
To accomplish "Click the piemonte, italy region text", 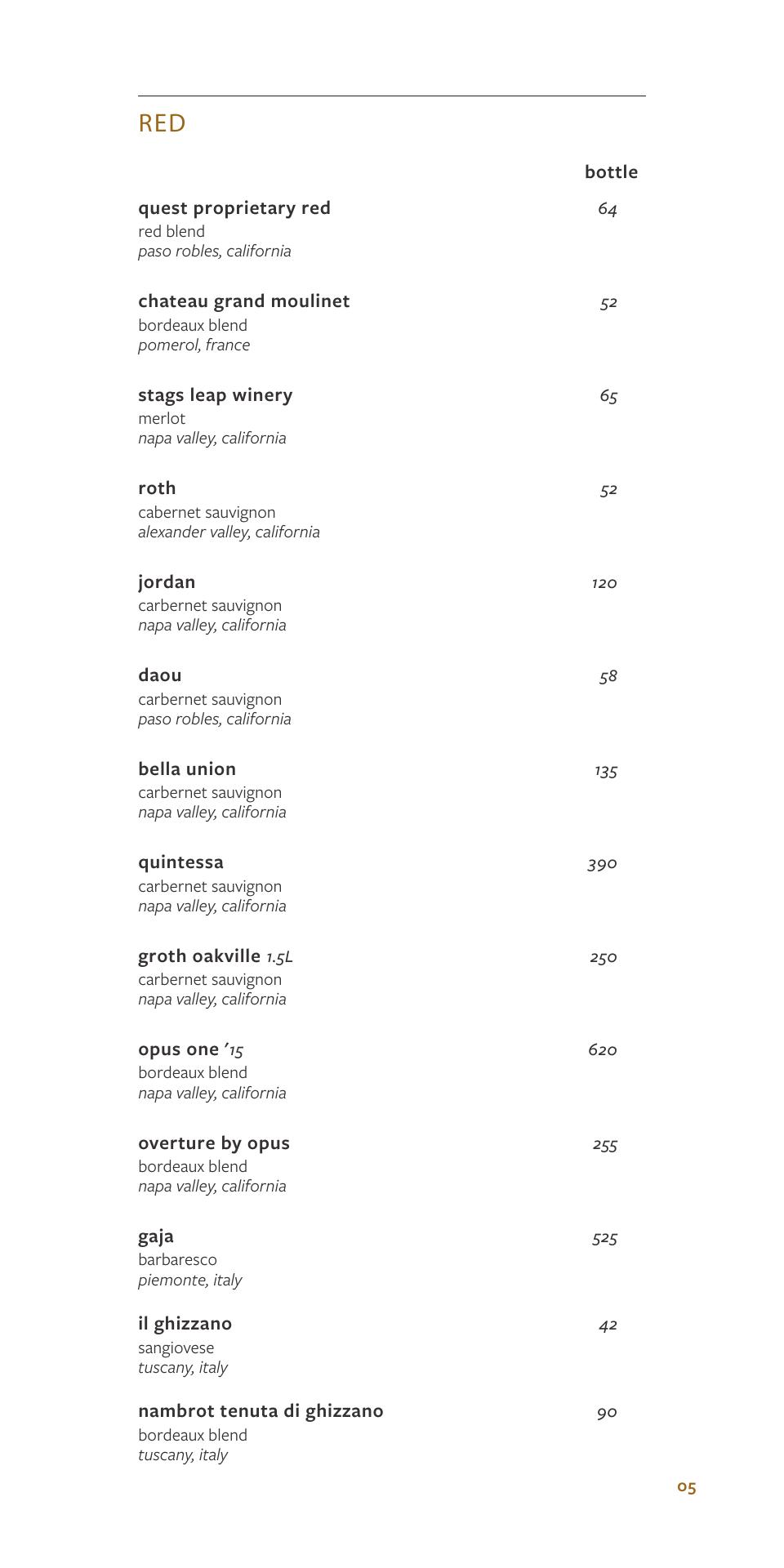I will (189, 1280).
